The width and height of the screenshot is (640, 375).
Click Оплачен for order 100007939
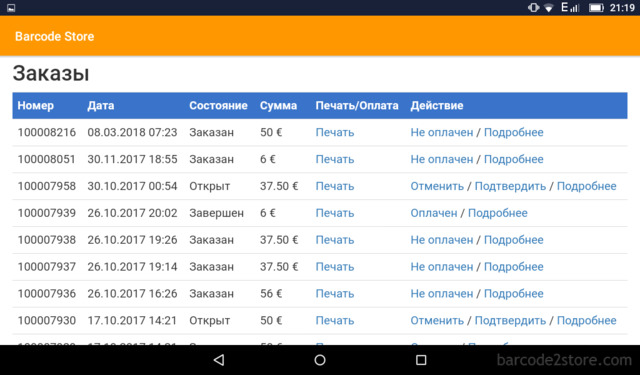434,213
